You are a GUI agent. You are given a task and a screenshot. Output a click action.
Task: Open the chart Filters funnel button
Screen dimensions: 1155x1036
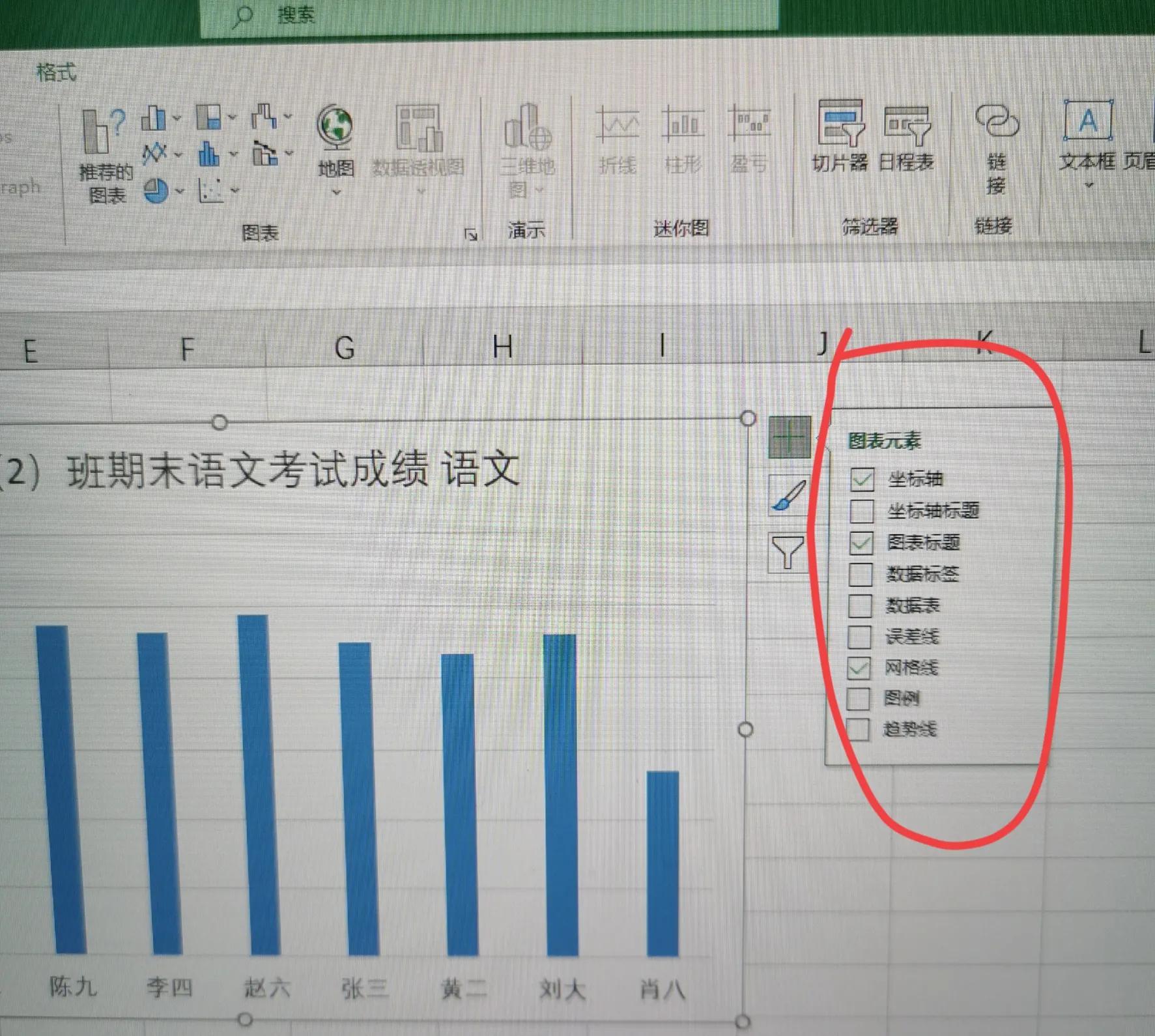788,553
